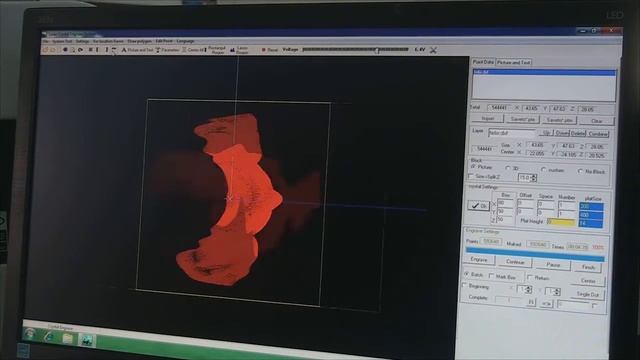Select the custom block radio button
This screenshot has width=640, height=360.
point(543,169)
